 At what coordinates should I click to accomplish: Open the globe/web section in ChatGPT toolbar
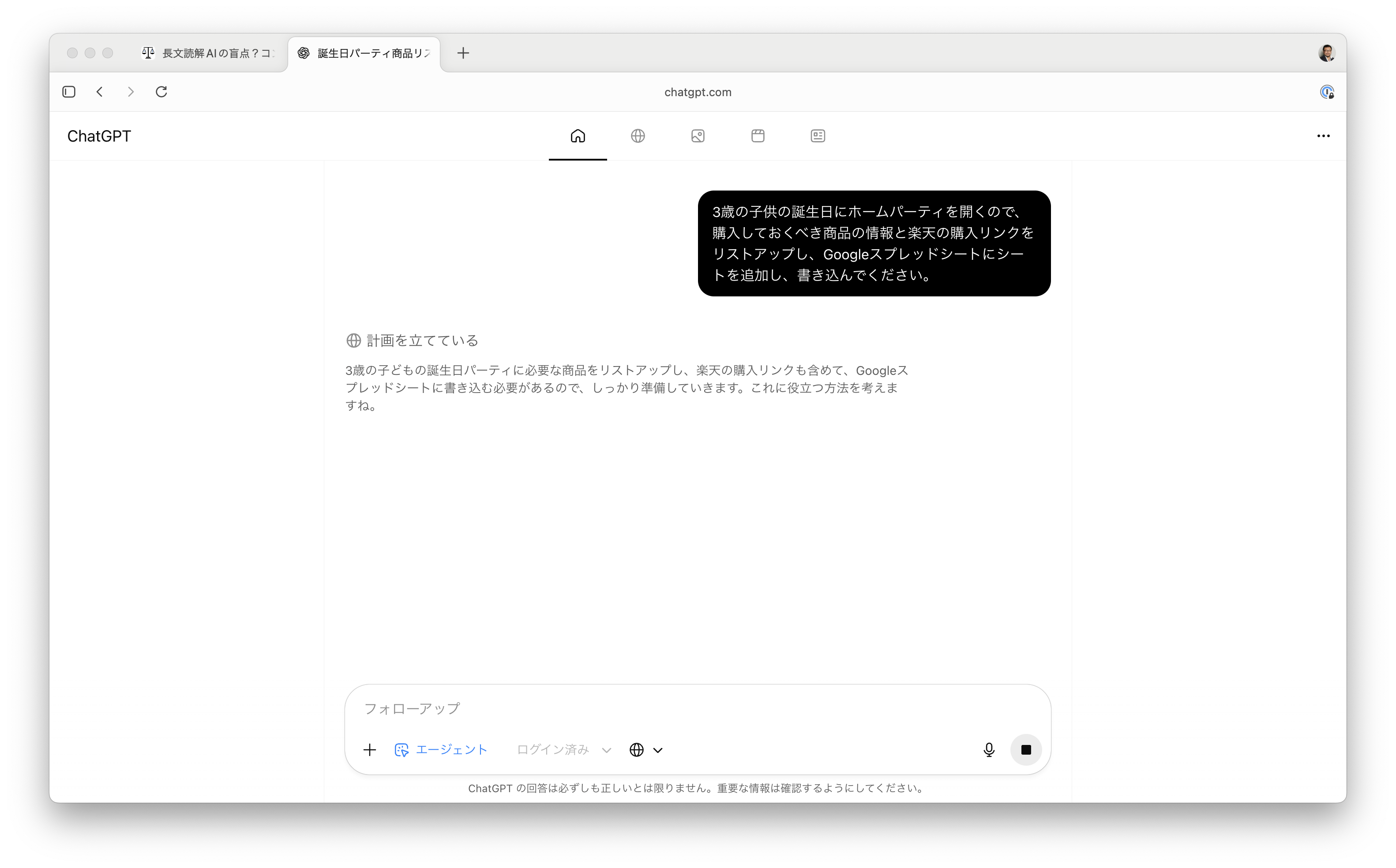pyautogui.click(x=638, y=136)
